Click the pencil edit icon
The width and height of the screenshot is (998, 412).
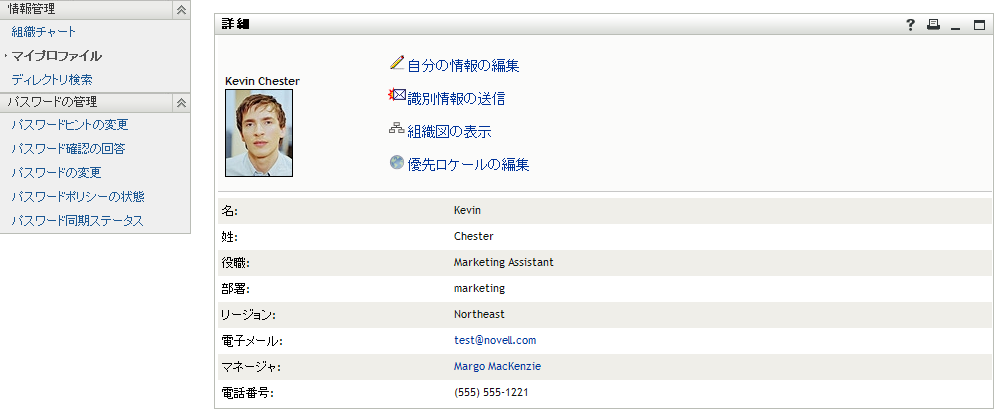point(397,64)
